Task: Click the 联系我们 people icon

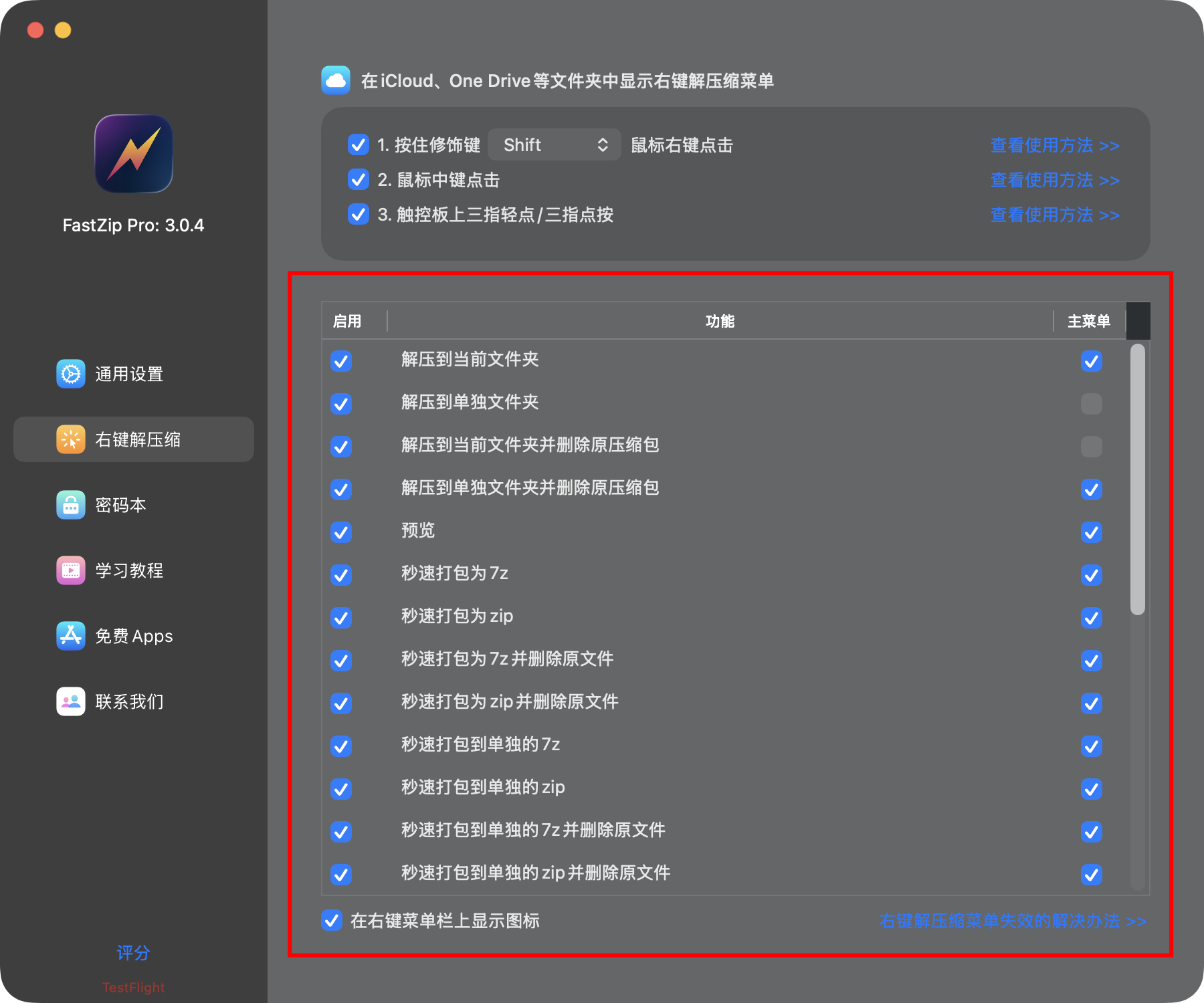Action: [x=70, y=701]
